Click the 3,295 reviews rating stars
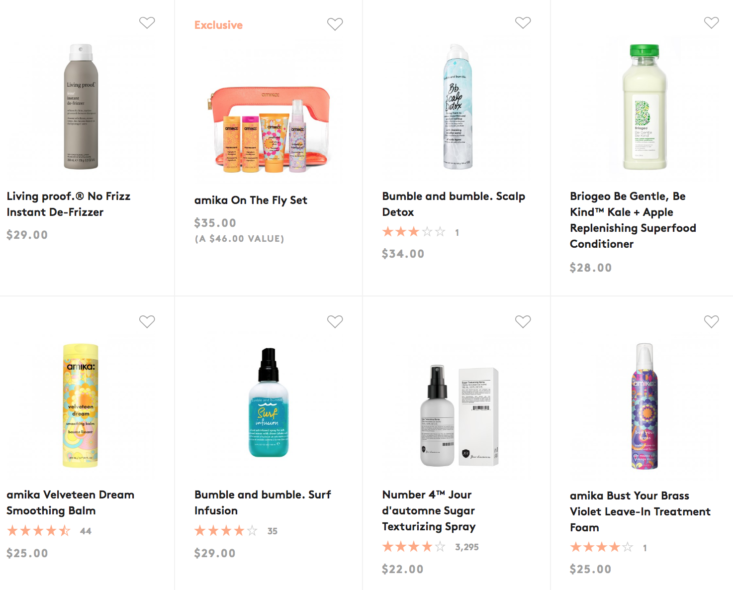Screen dimensions: 733x590 point(414,547)
